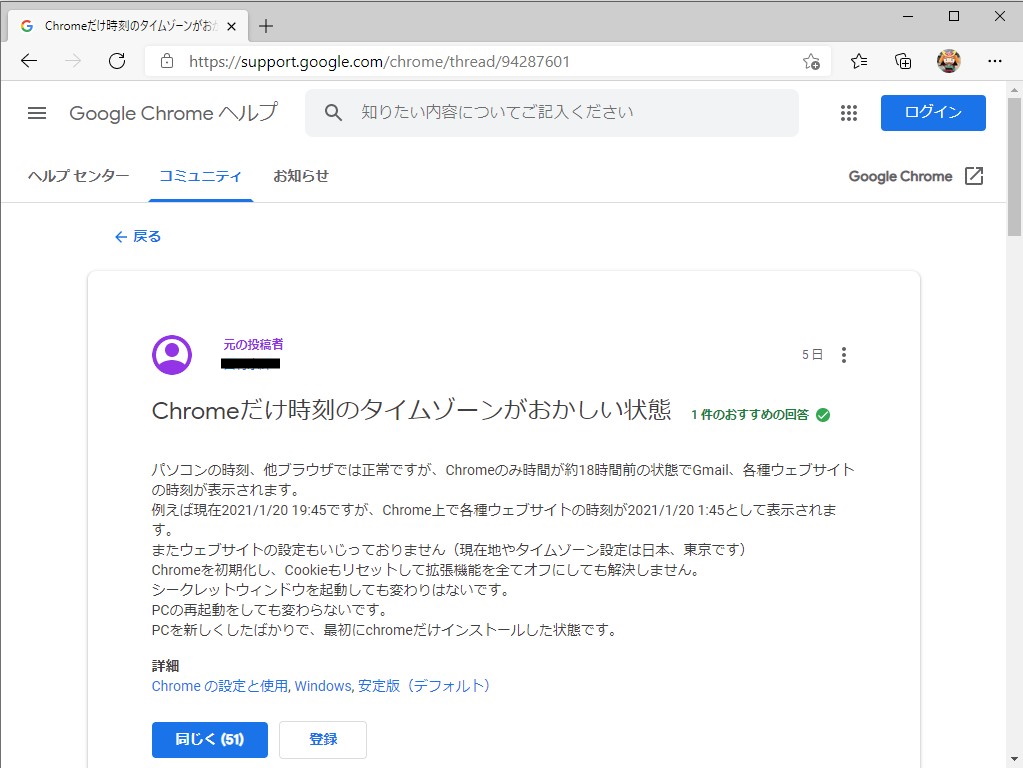Go back using the 戻る link
The width and height of the screenshot is (1023, 768).
coord(138,236)
